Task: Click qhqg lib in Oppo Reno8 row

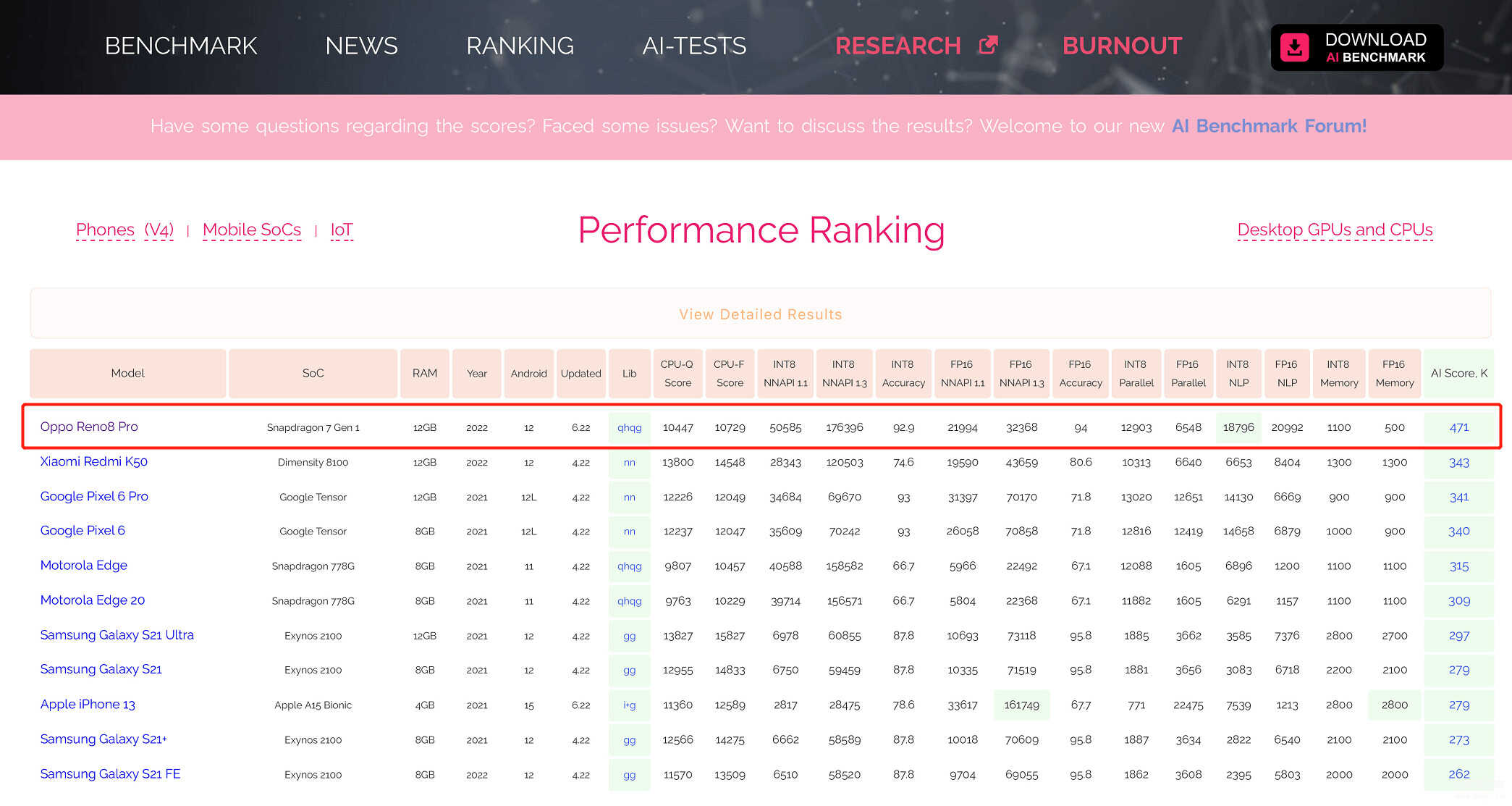Action: [x=630, y=427]
